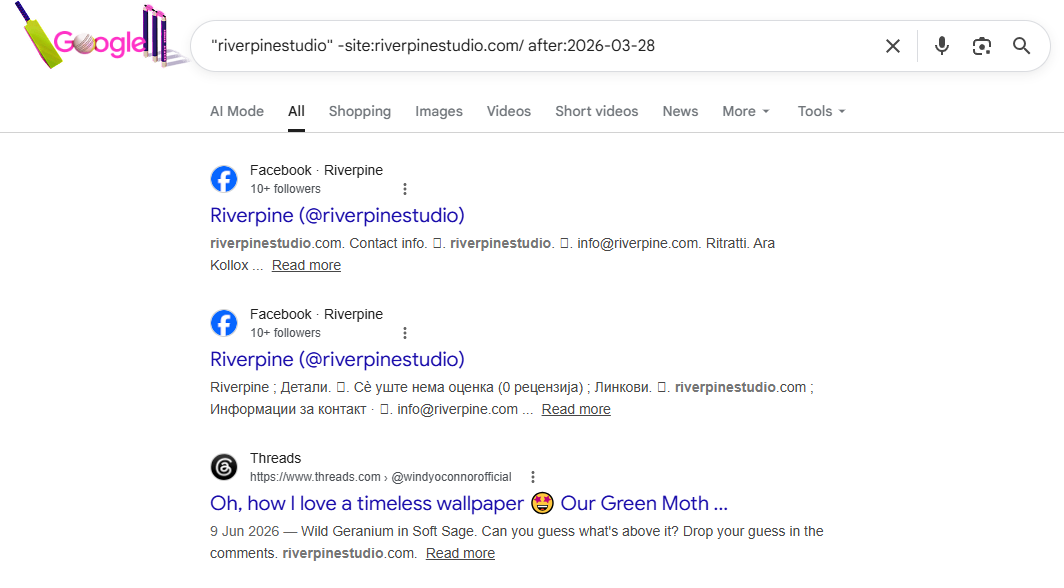Start voice search with microphone icon
Screen dimensions: 1064x588
[x=942, y=46]
